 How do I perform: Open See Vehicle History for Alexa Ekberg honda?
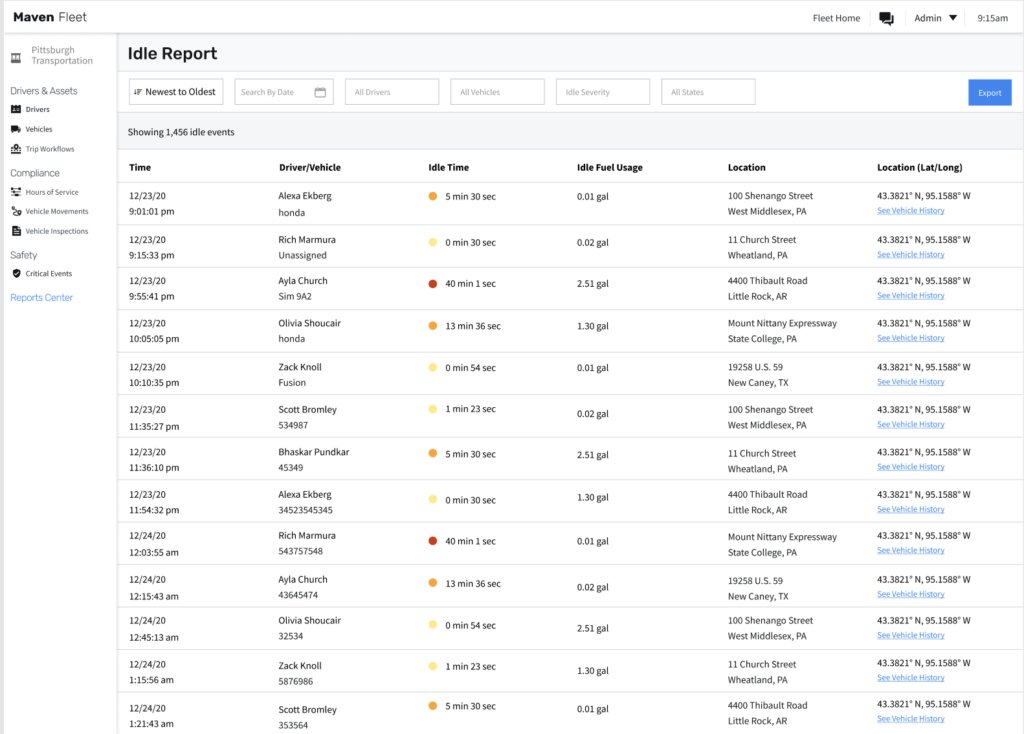pyautogui.click(x=910, y=211)
